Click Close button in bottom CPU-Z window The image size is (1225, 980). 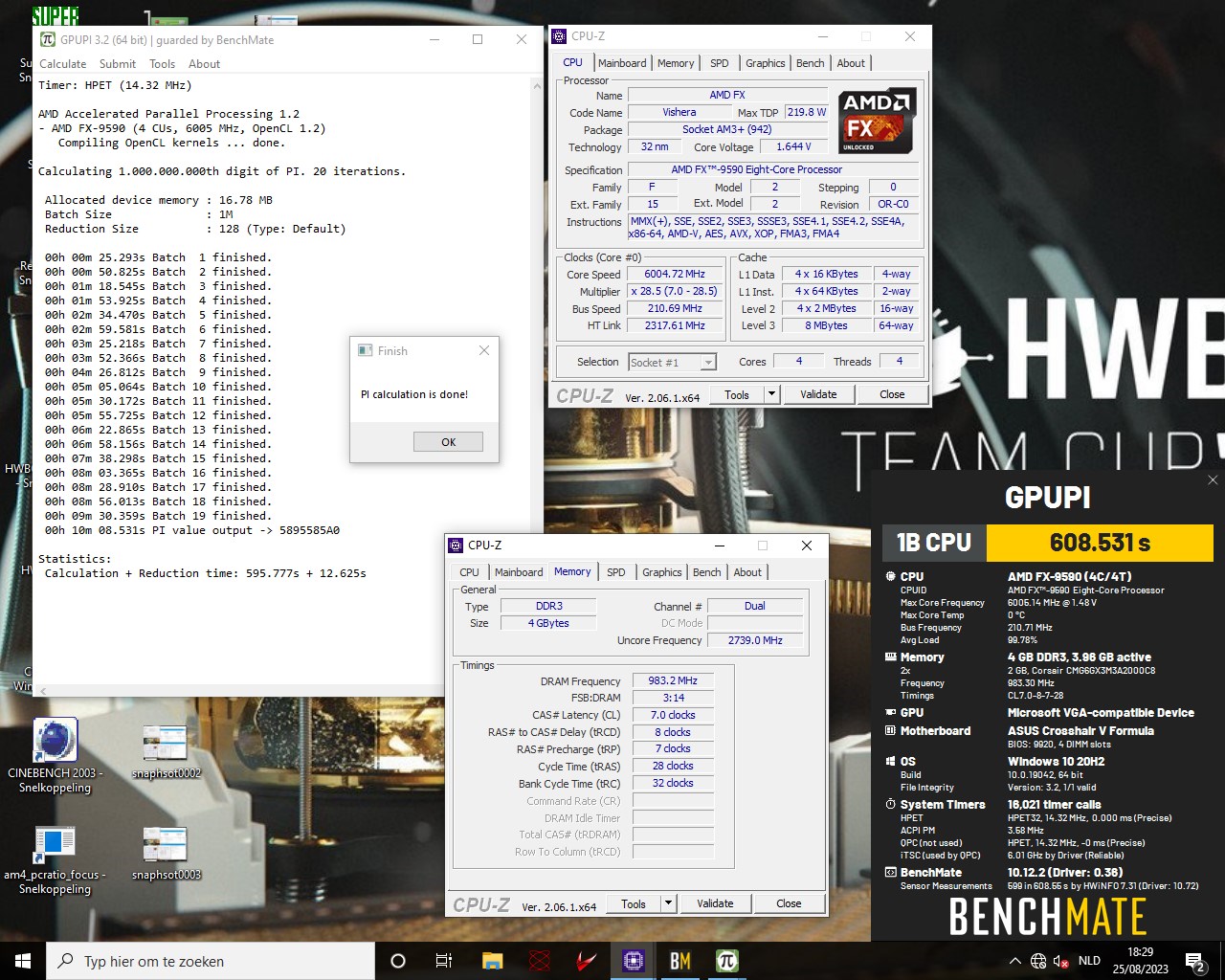[789, 903]
